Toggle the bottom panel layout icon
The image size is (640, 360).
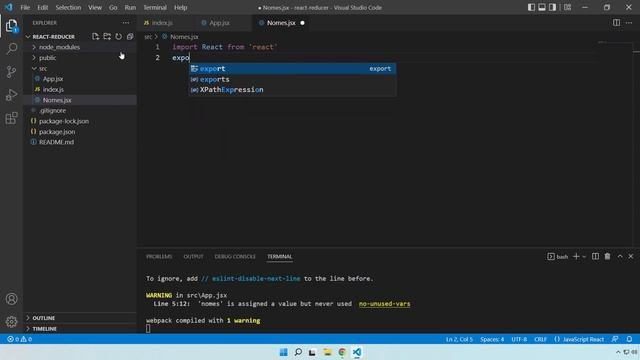coord(542,7)
